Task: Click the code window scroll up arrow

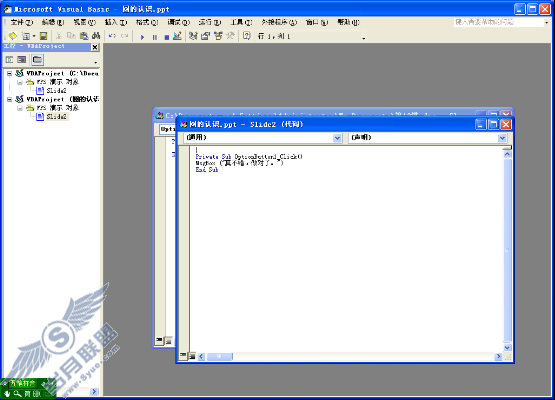Action: pos(507,154)
